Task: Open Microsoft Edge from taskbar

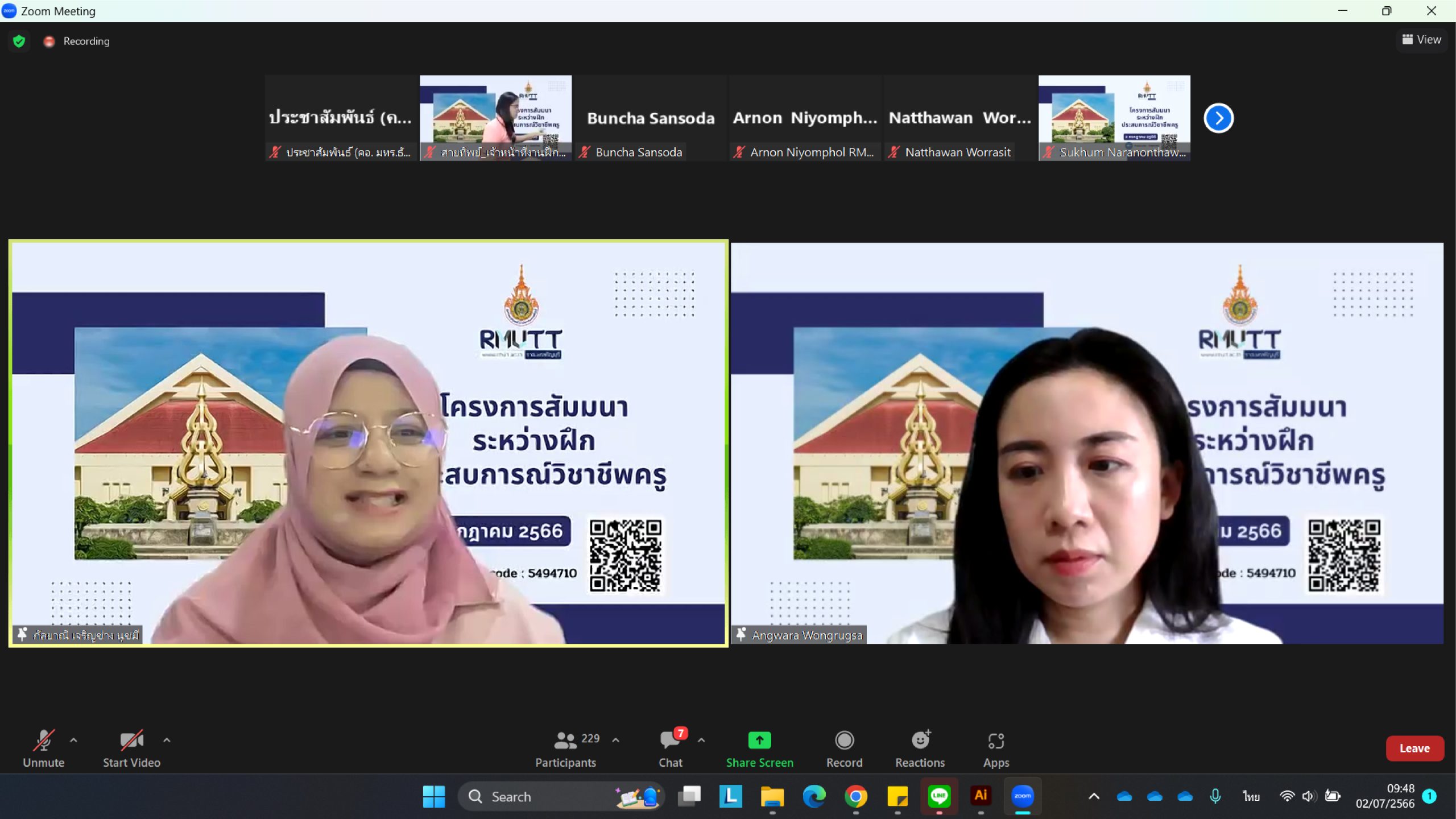Action: [814, 797]
